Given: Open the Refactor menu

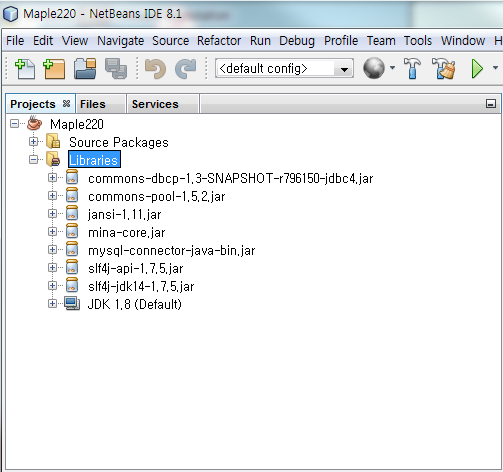Looking at the screenshot, I should point(219,41).
